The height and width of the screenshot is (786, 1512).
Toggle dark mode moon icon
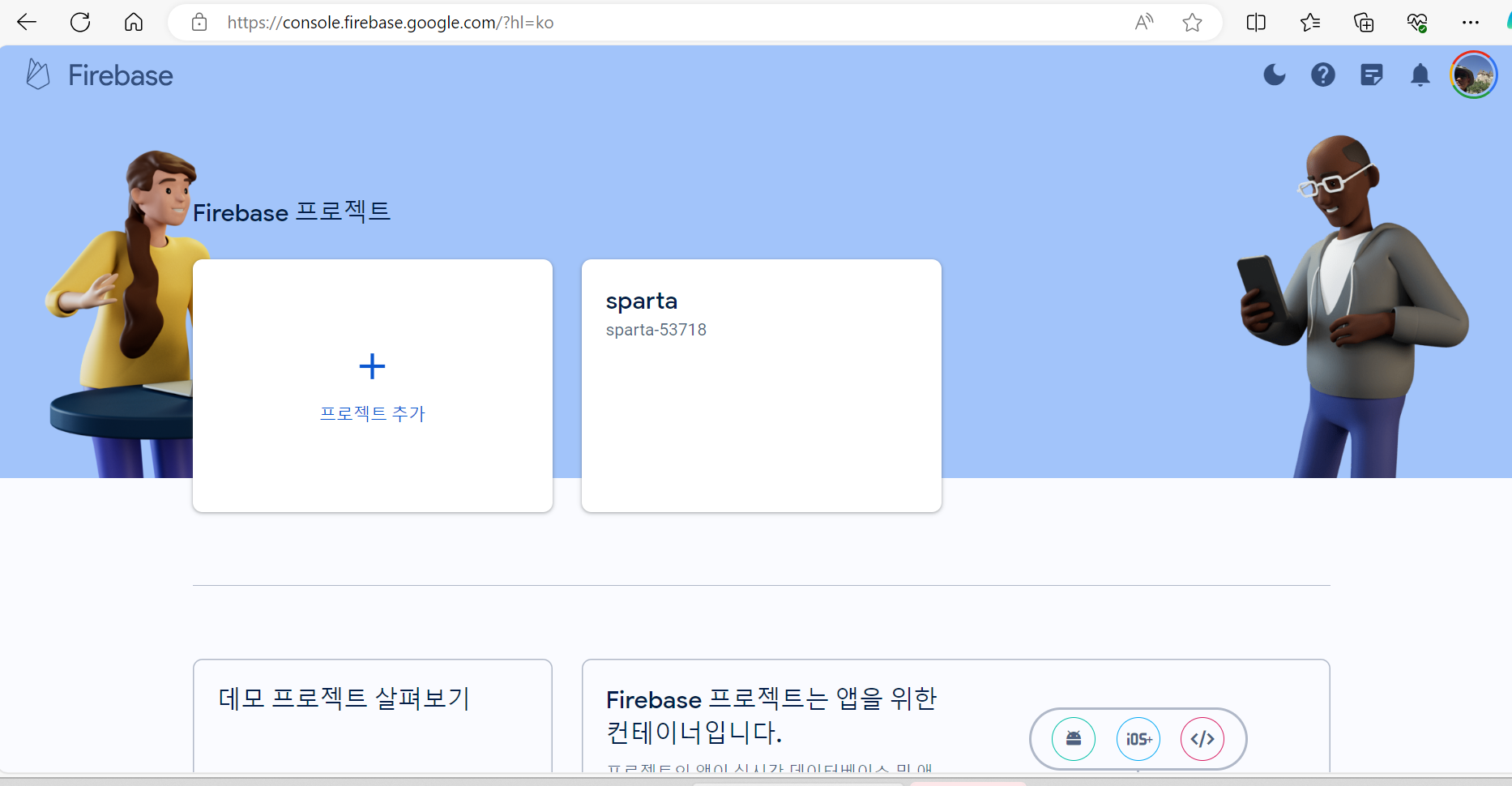point(1275,75)
